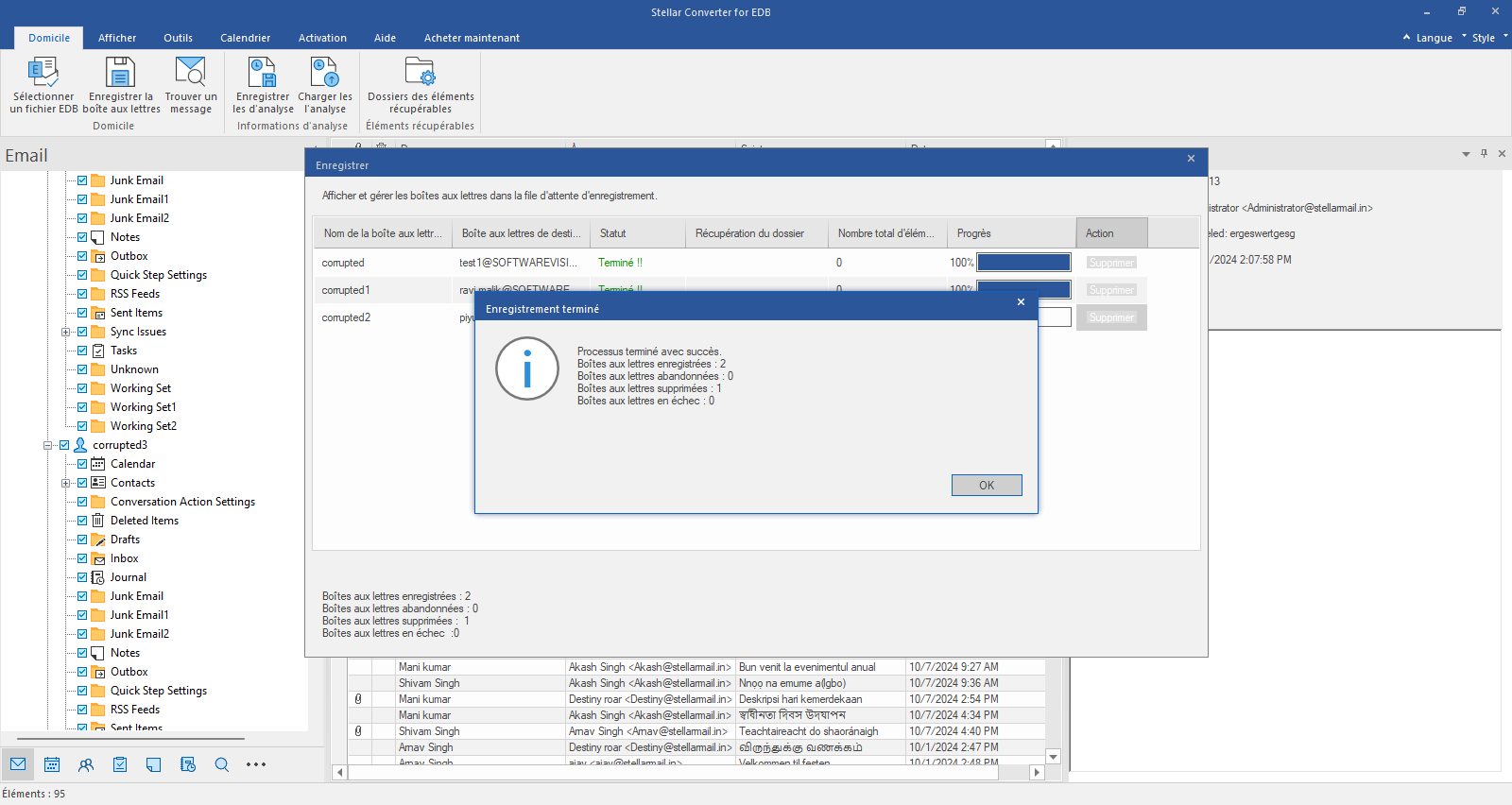
Task: Open the Outils ribbon tab
Action: pyautogui.click(x=178, y=38)
